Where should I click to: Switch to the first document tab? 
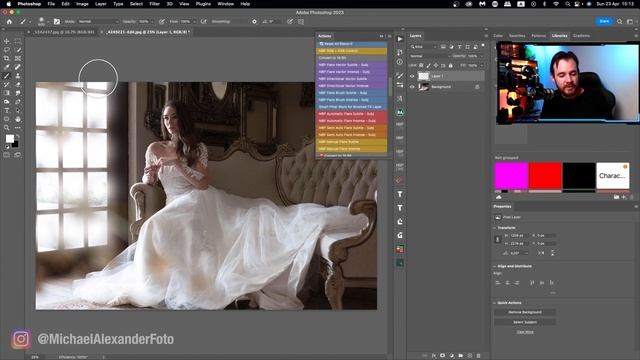(x=64, y=32)
